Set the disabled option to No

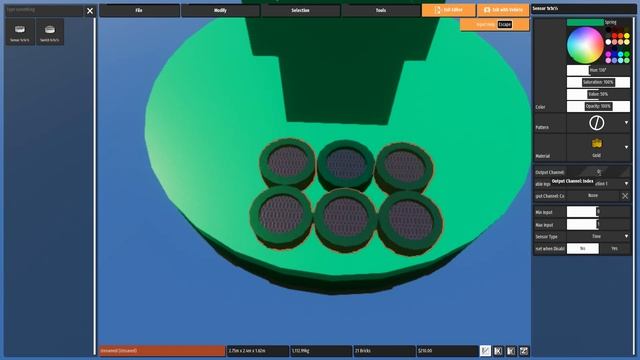[x=582, y=249]
